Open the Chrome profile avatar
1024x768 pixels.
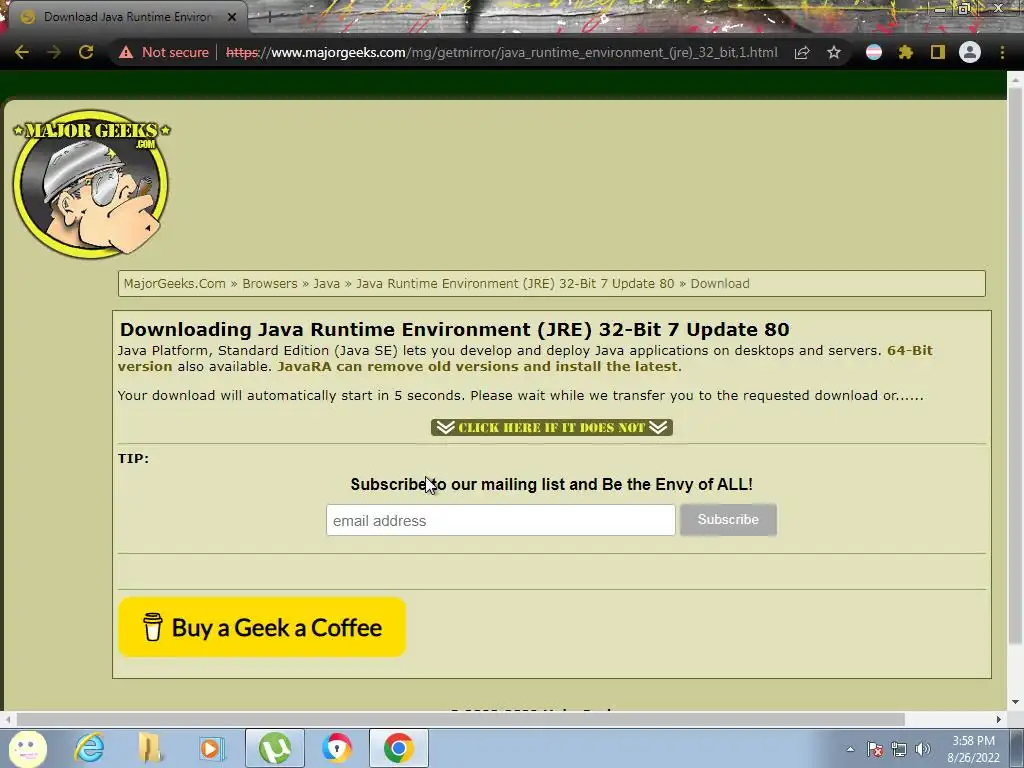click(x=970, y=52)
